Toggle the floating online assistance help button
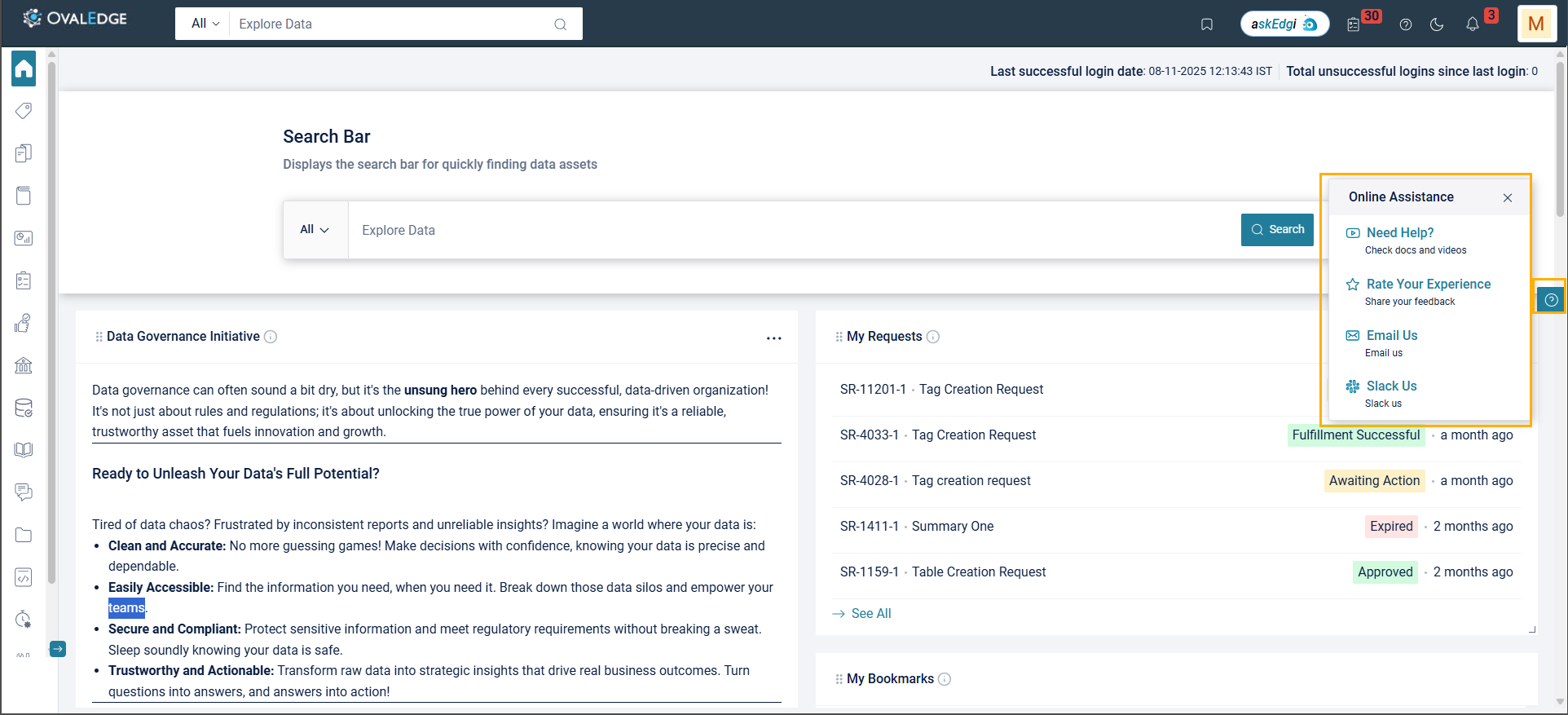 [1551, 299]
